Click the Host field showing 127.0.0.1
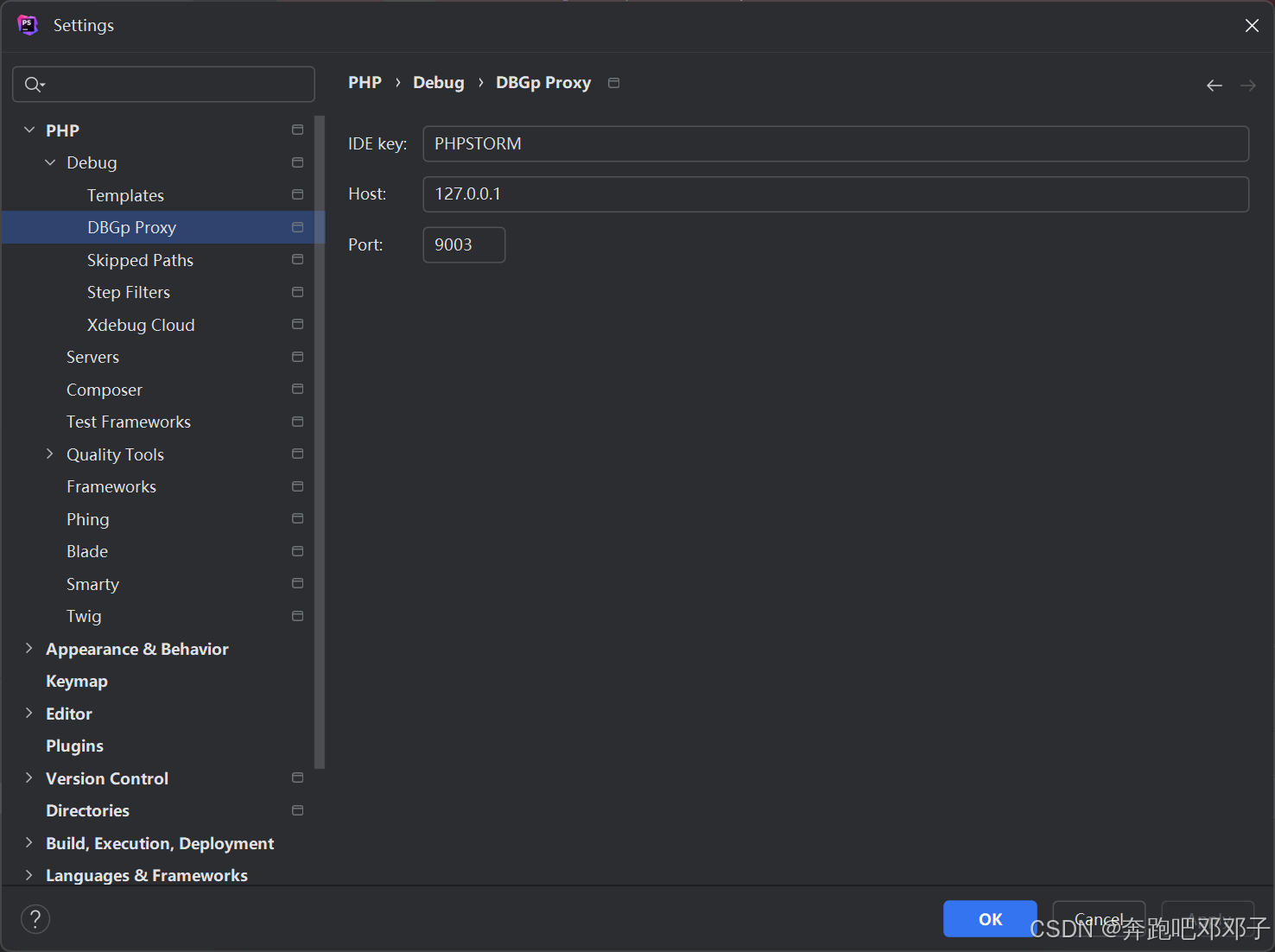The image size is (1275, 952). click(x=835, y=194)
